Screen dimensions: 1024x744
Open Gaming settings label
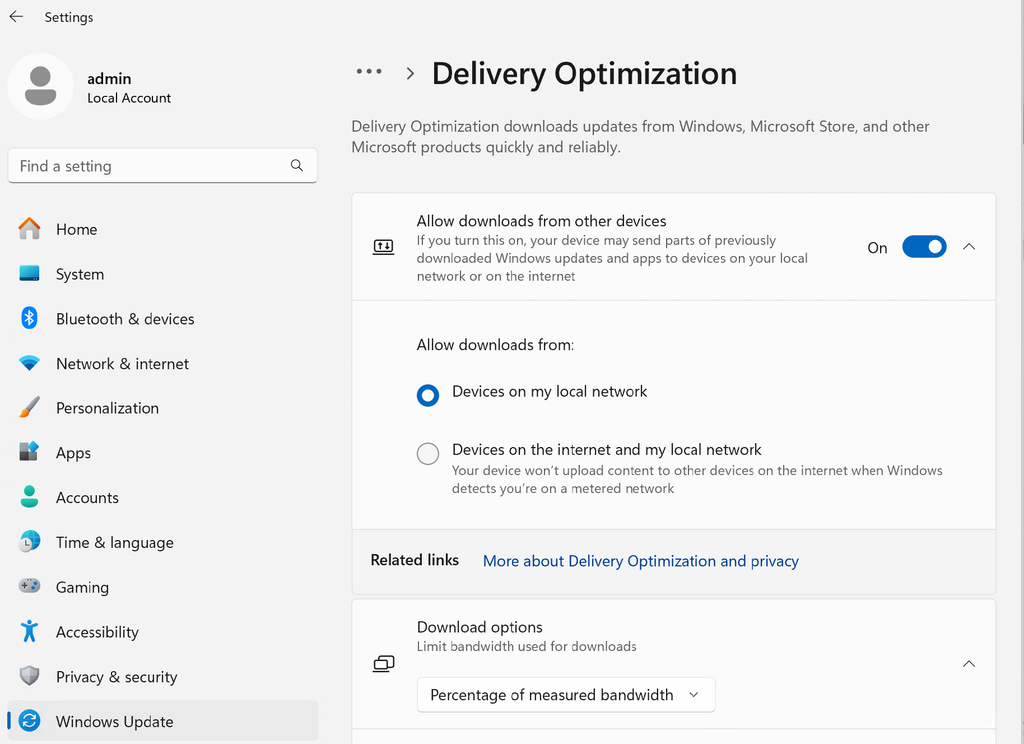82,588
